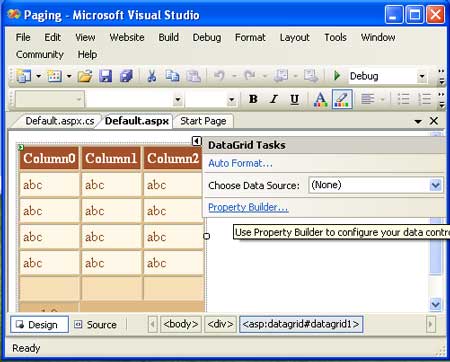Open the Community menu

40,54
